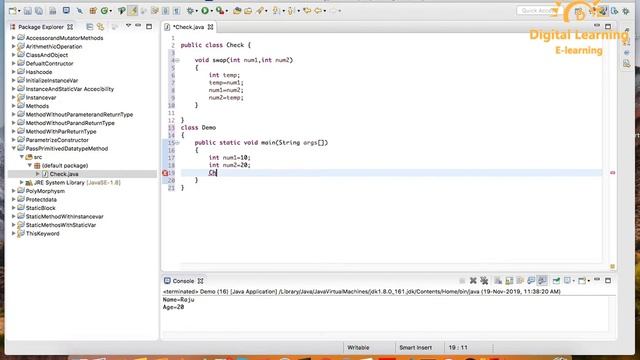Toggle Link with Editor in Package Explorer
Viewport: 640px width, 360px height.
point(100,27)
